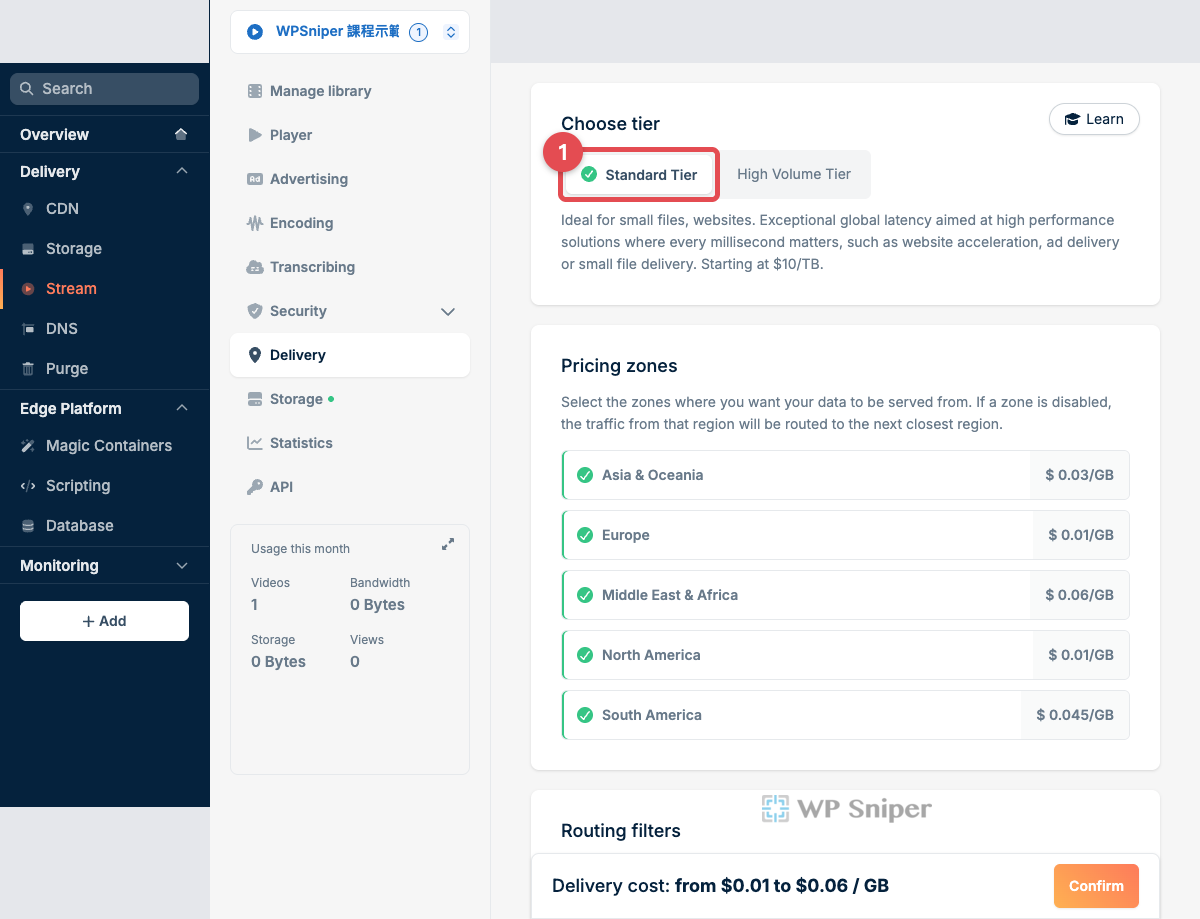Expand the Usage this month panel
Screen dimensions: 1200x919
(448, 545)
